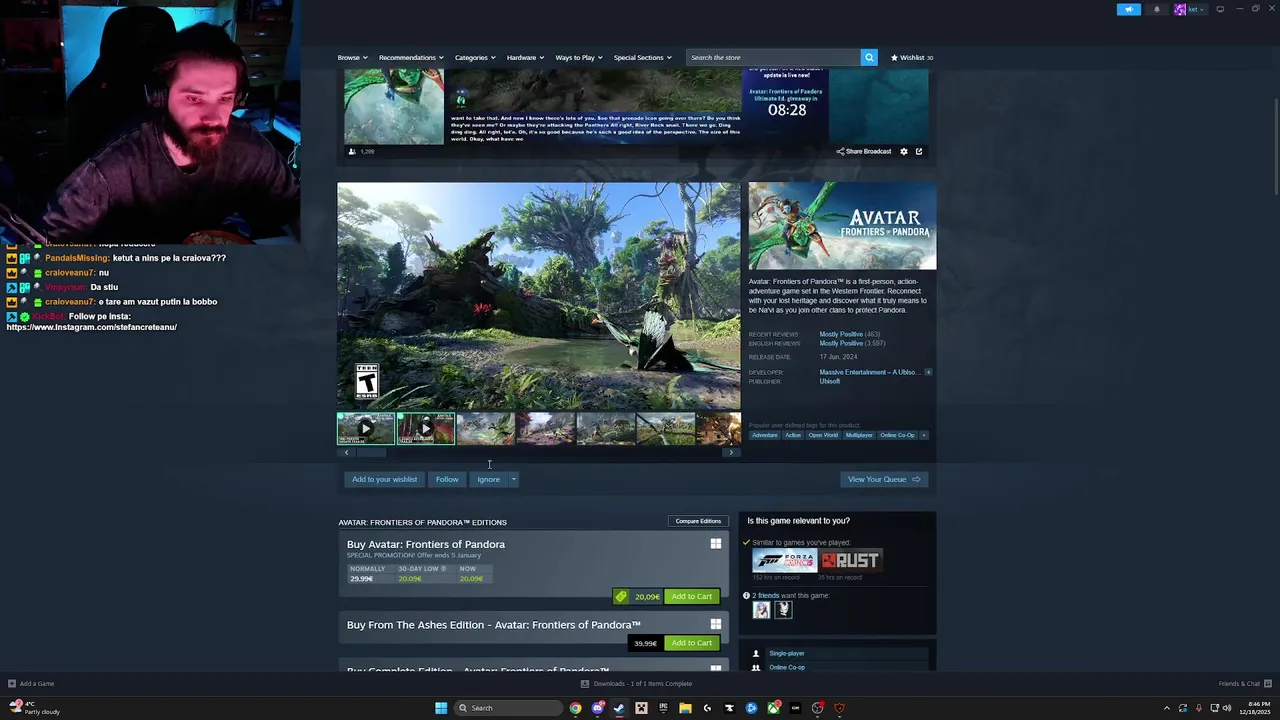
Task: Click the Rust game thumbnail
Action: [850, 560]
